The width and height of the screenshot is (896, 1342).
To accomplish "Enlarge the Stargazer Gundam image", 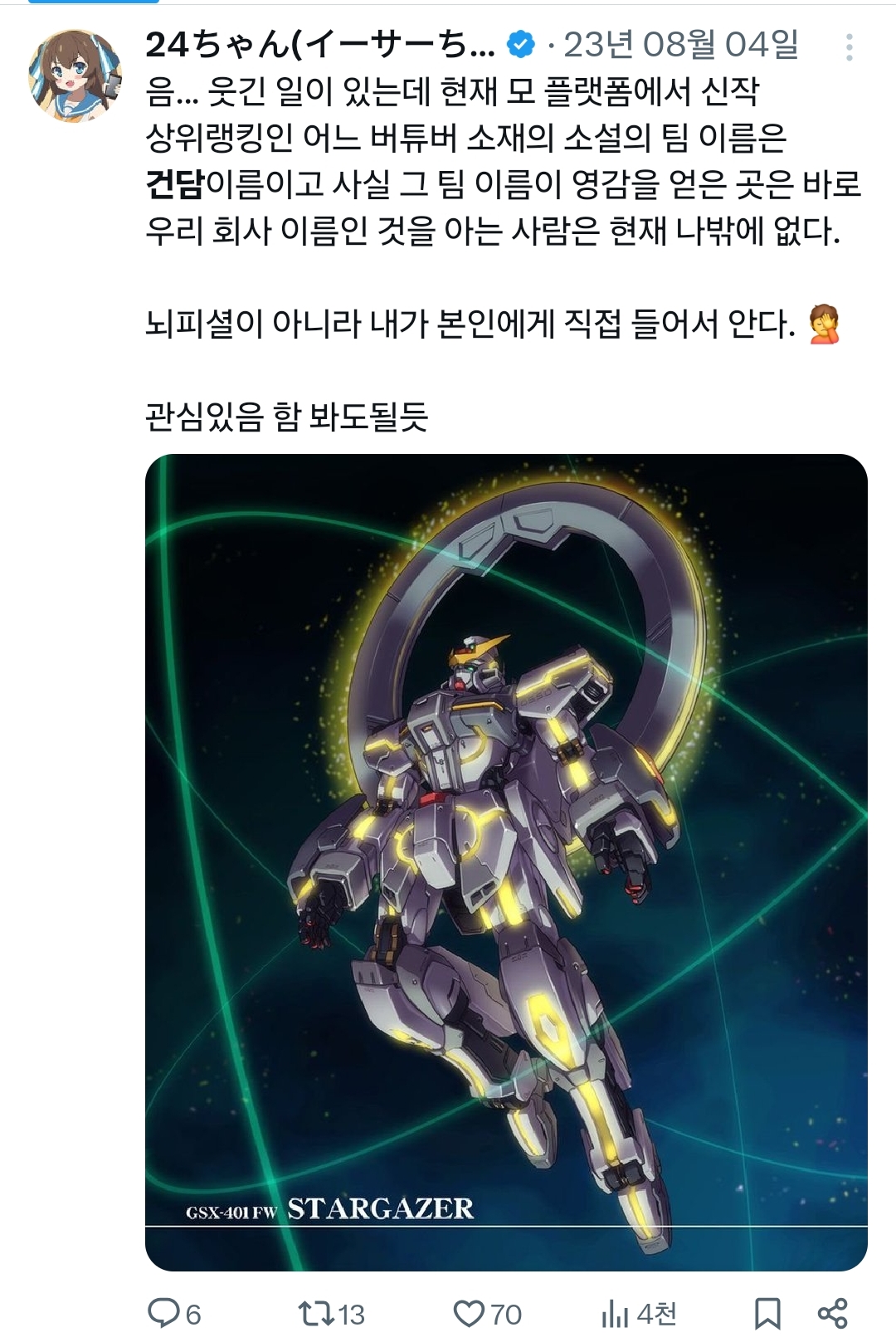I will 506,862.
